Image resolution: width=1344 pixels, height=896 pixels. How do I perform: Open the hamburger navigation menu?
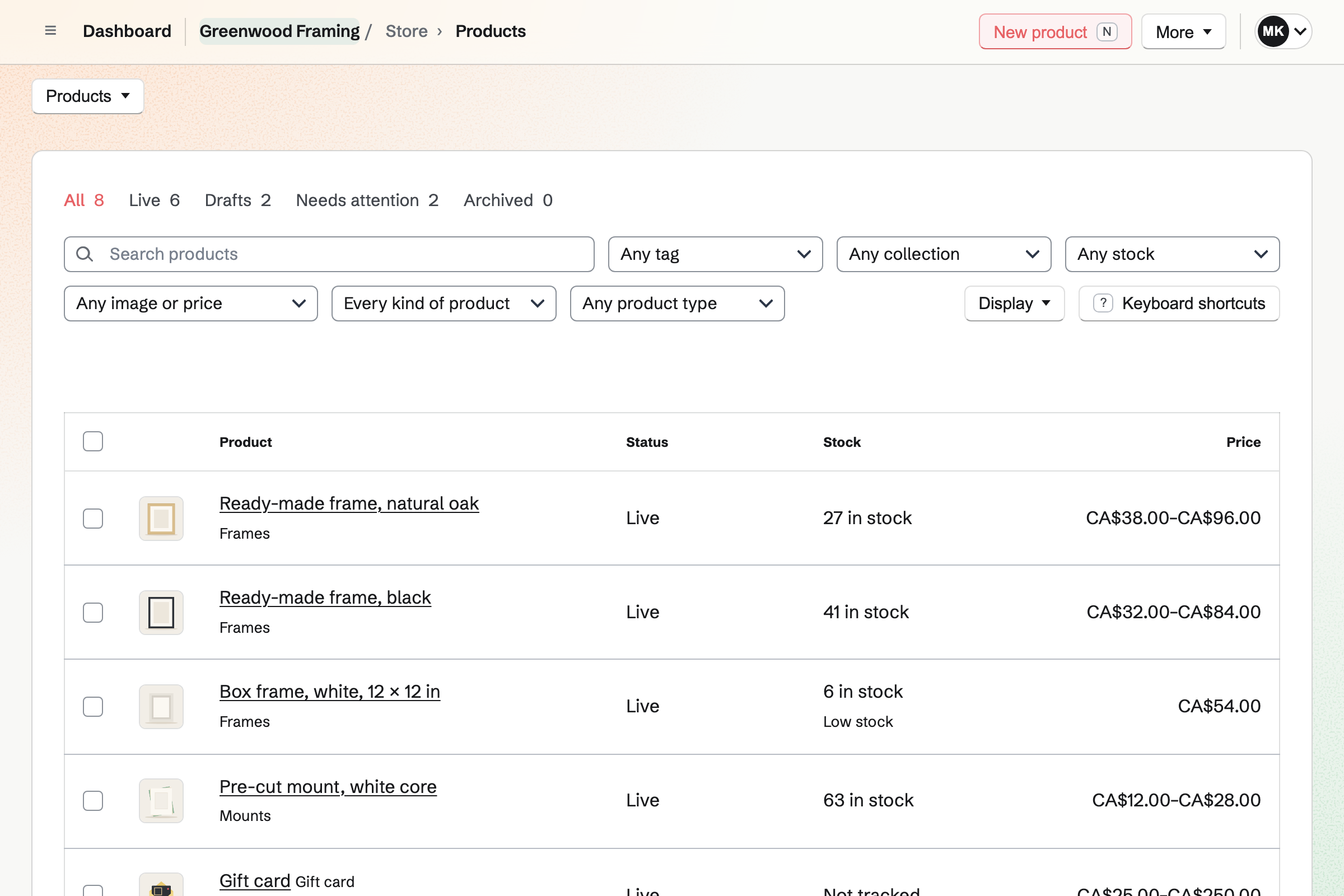click(50, 31)
